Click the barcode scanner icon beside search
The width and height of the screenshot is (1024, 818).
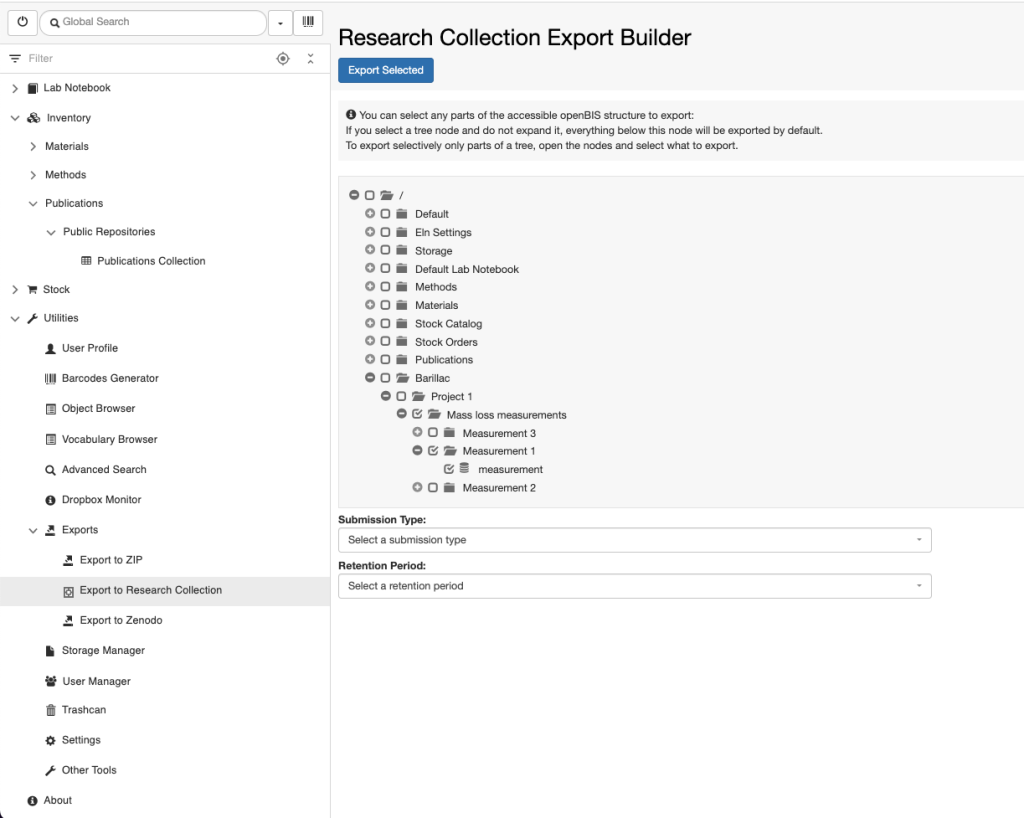[308, 22]
